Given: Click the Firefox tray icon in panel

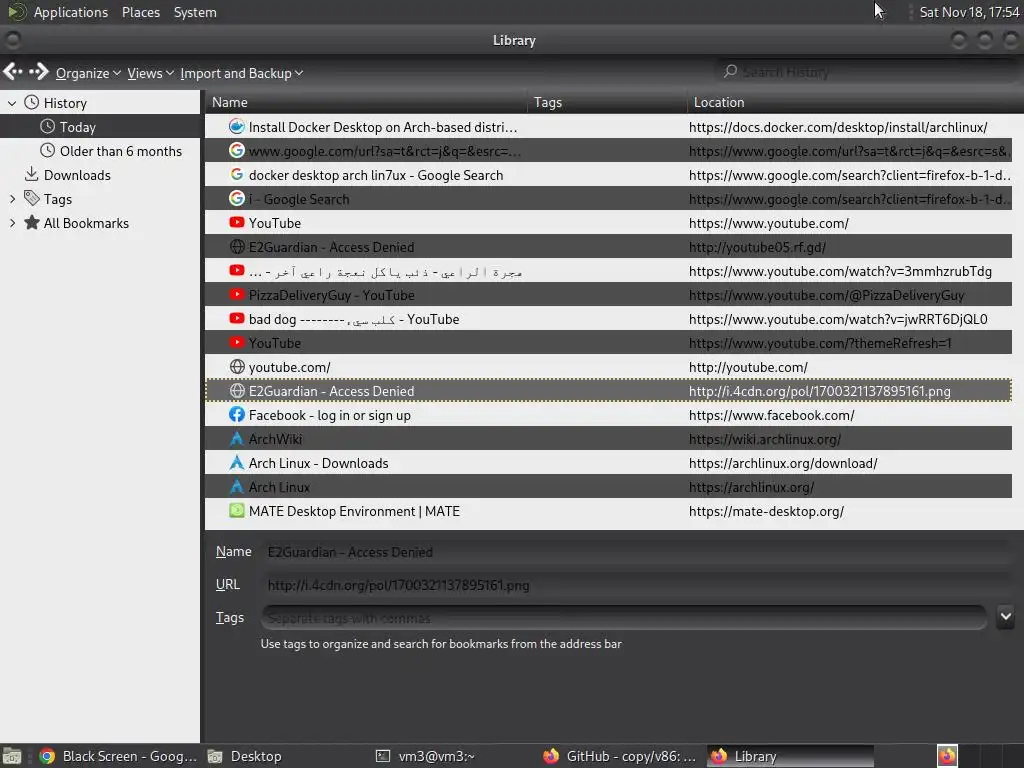Looking at the screenshot, I should click(x=947, y=756).
